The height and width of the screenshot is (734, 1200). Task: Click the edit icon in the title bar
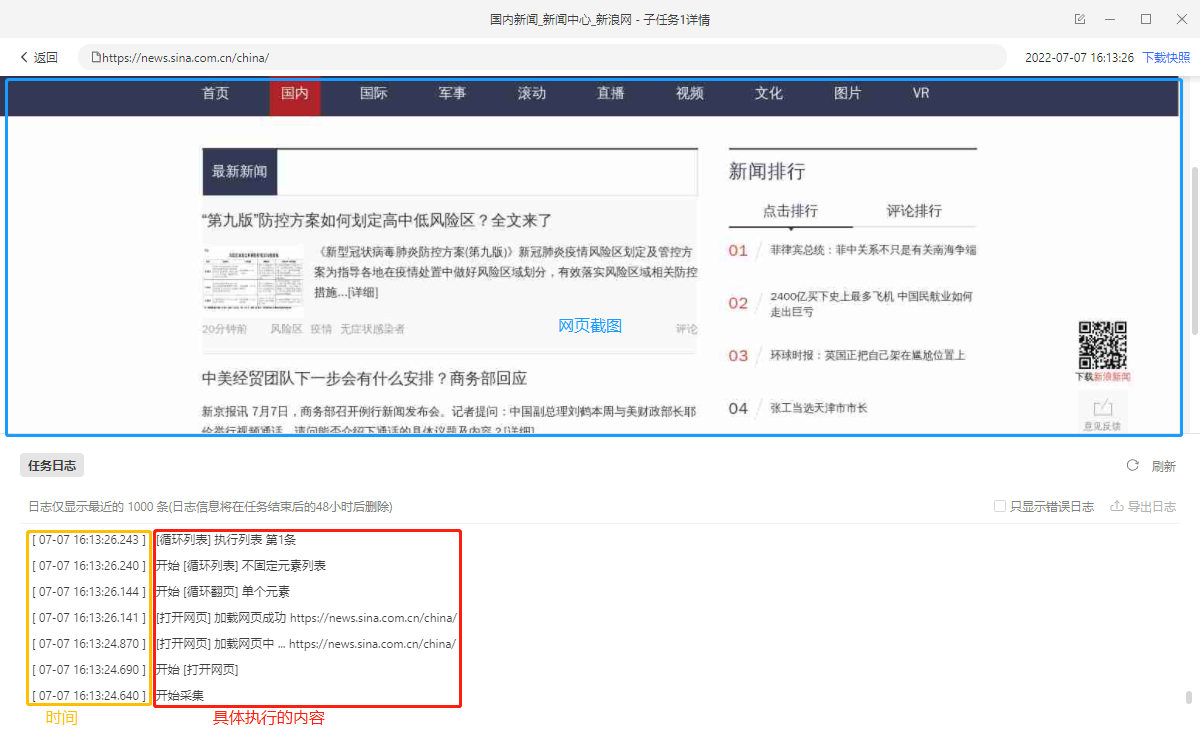[1080, 19]
